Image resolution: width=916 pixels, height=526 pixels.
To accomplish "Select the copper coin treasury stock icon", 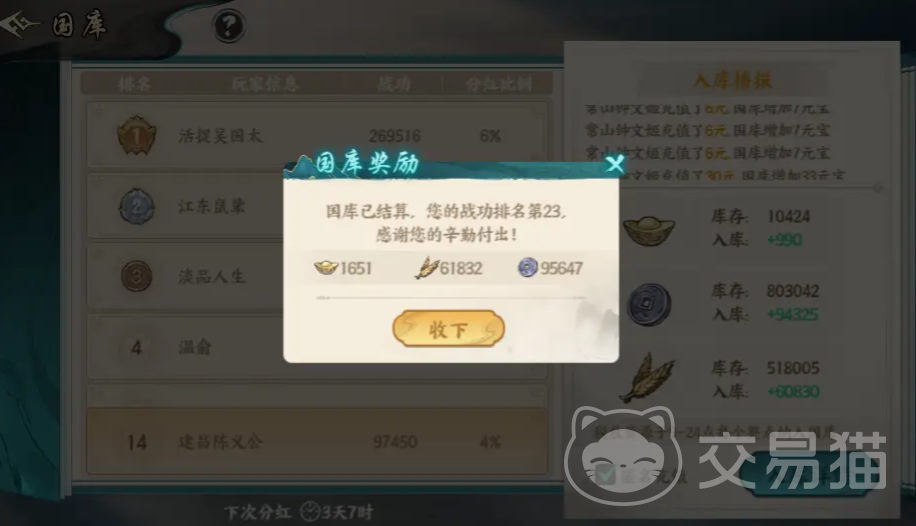I will [x=649, y=304].
